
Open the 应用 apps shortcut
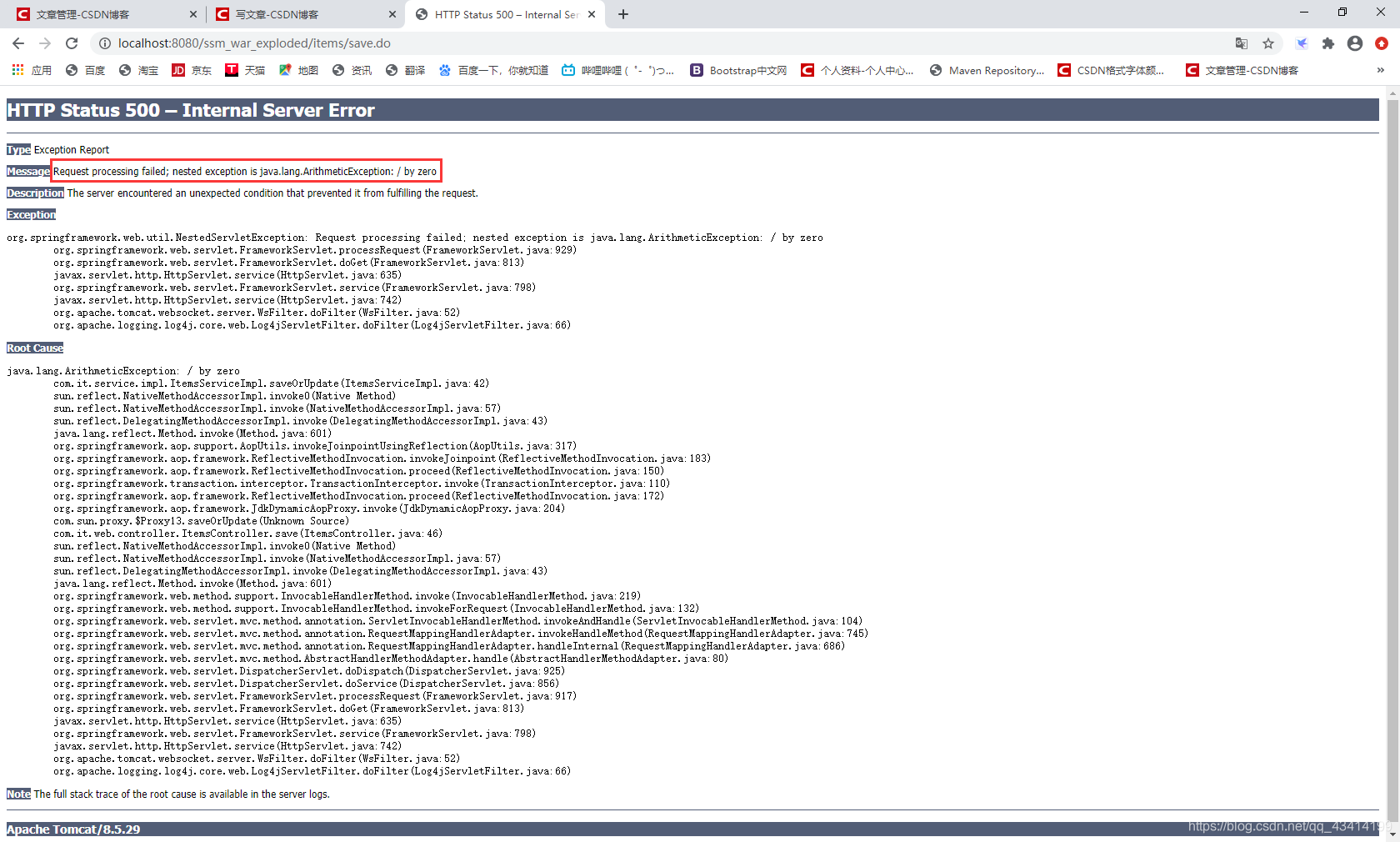(32, 71)
